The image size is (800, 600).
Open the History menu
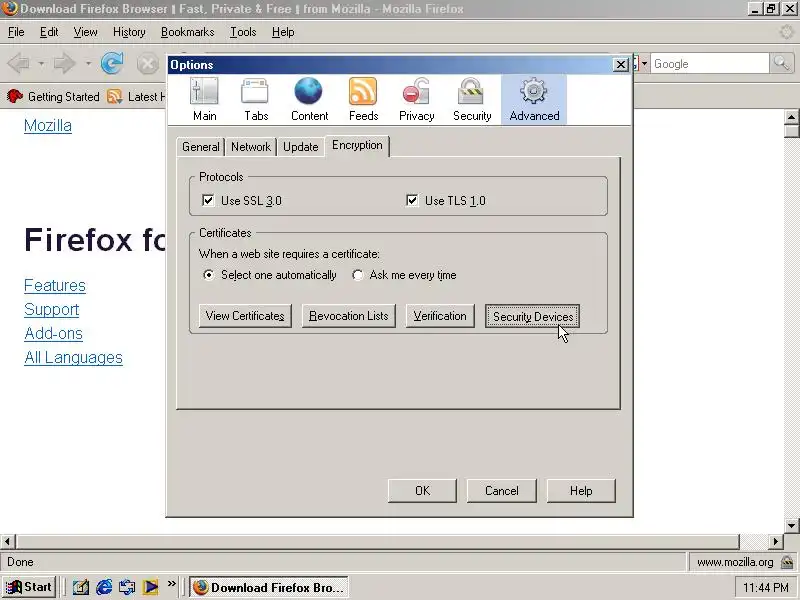(x=129, y=32)
